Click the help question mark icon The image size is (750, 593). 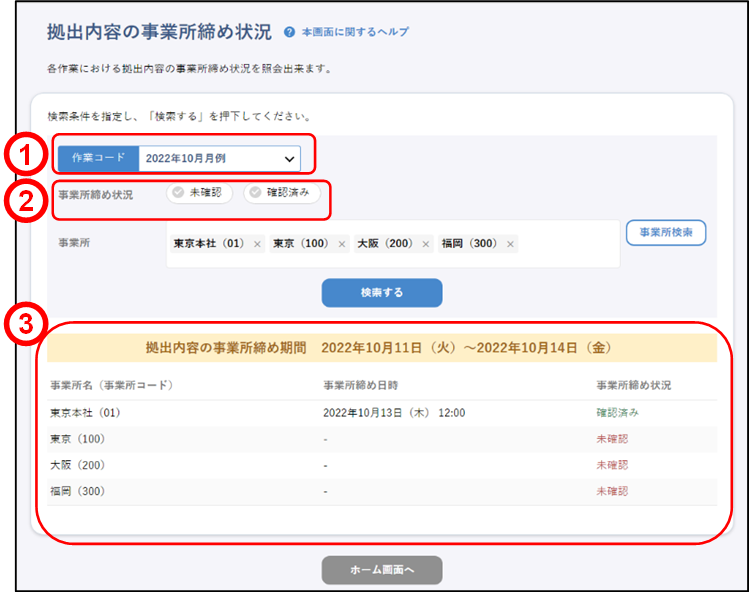tap(289, 32)
